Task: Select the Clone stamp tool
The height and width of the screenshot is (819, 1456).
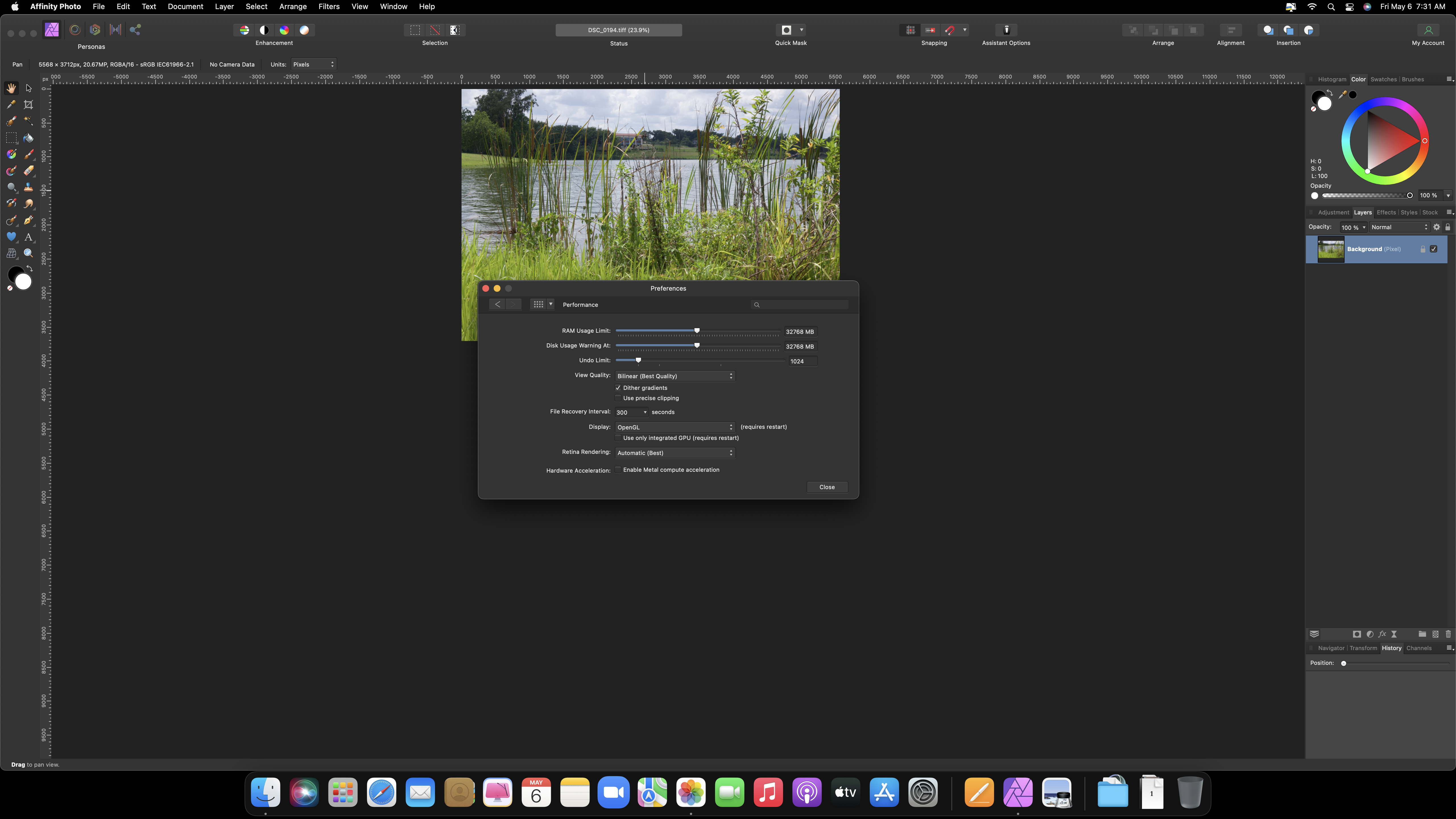Action: point(28,187)
